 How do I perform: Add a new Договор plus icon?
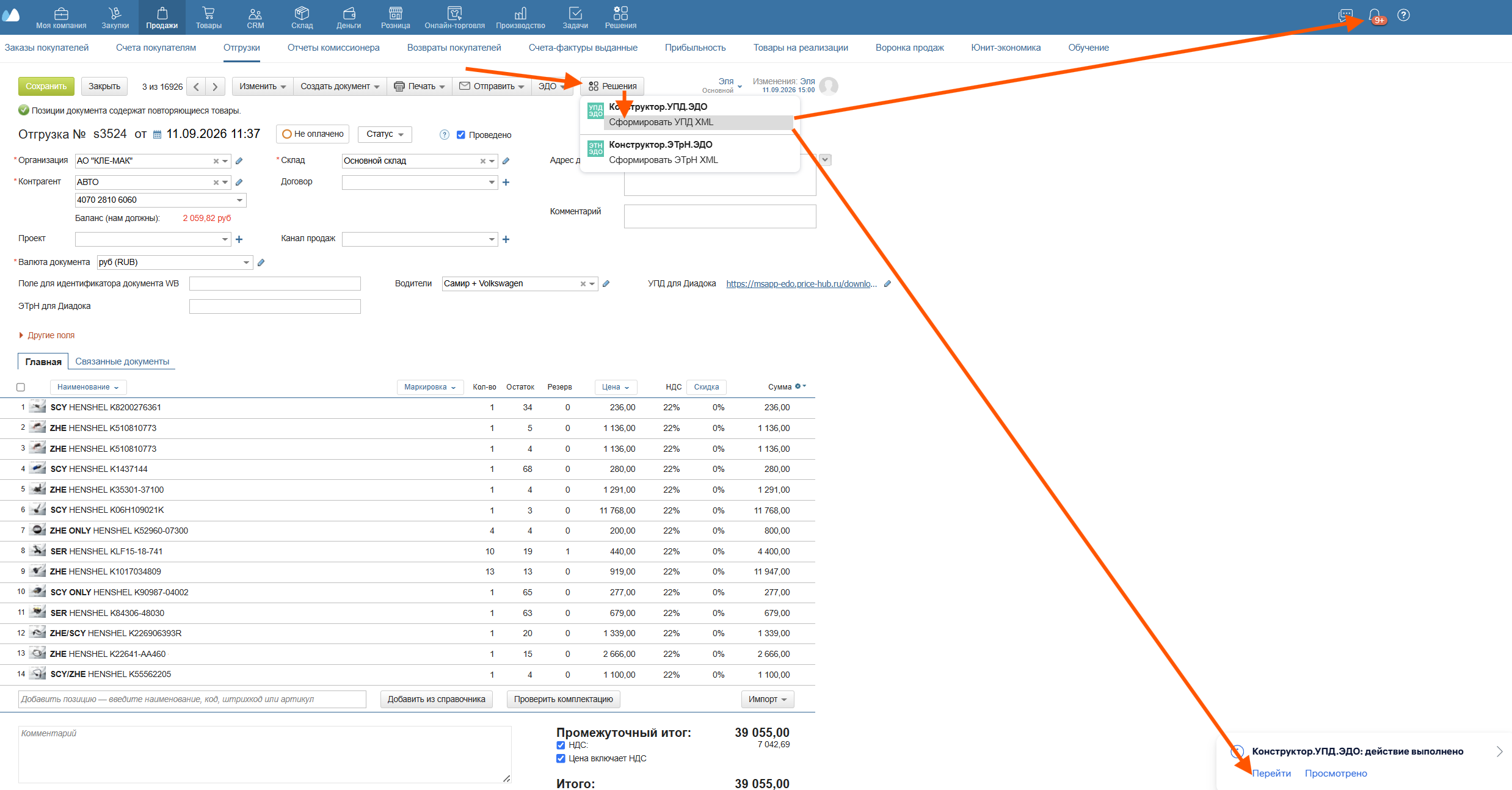coord(506,183)
